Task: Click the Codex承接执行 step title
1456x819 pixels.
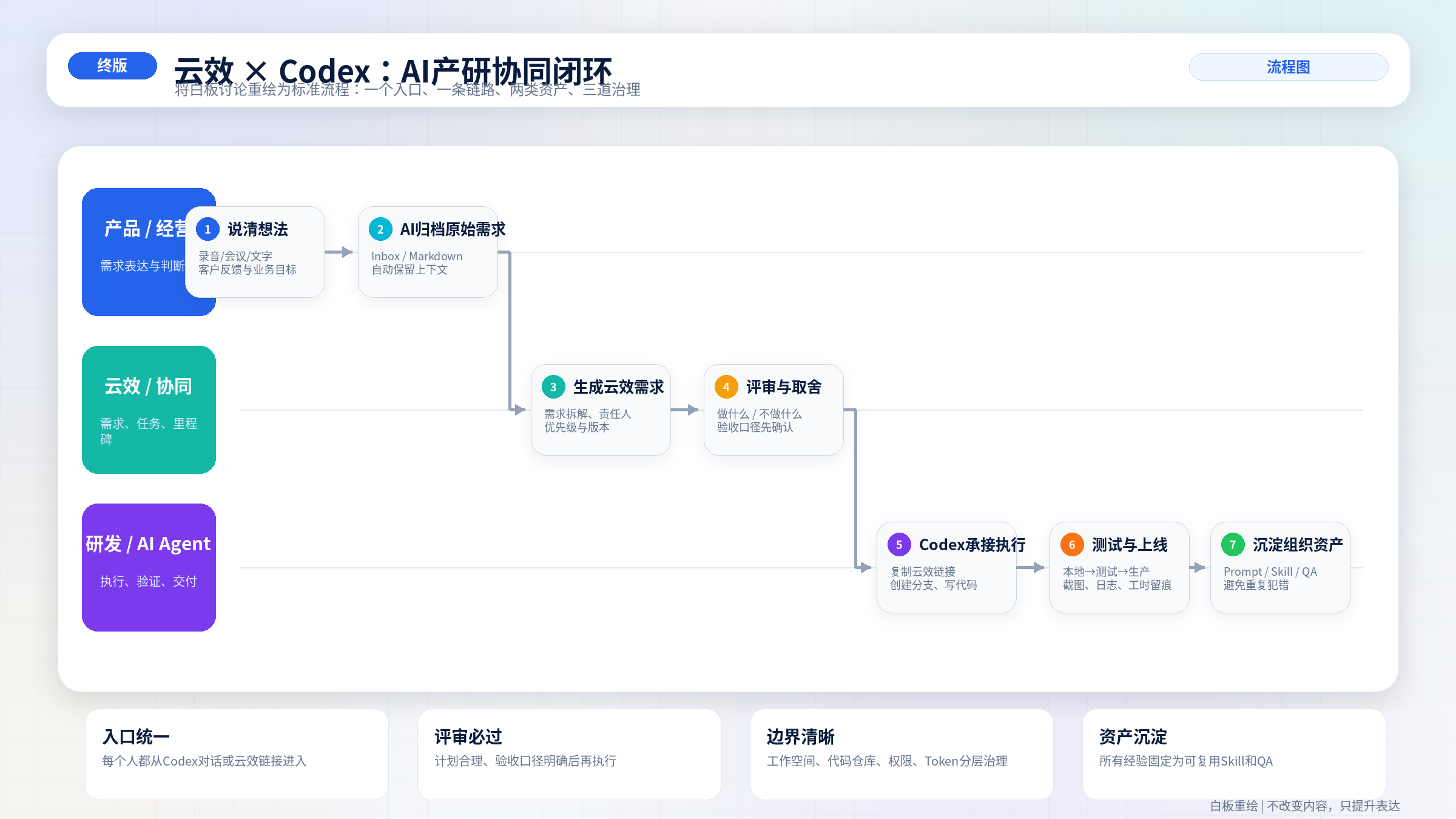Action: 972,545
